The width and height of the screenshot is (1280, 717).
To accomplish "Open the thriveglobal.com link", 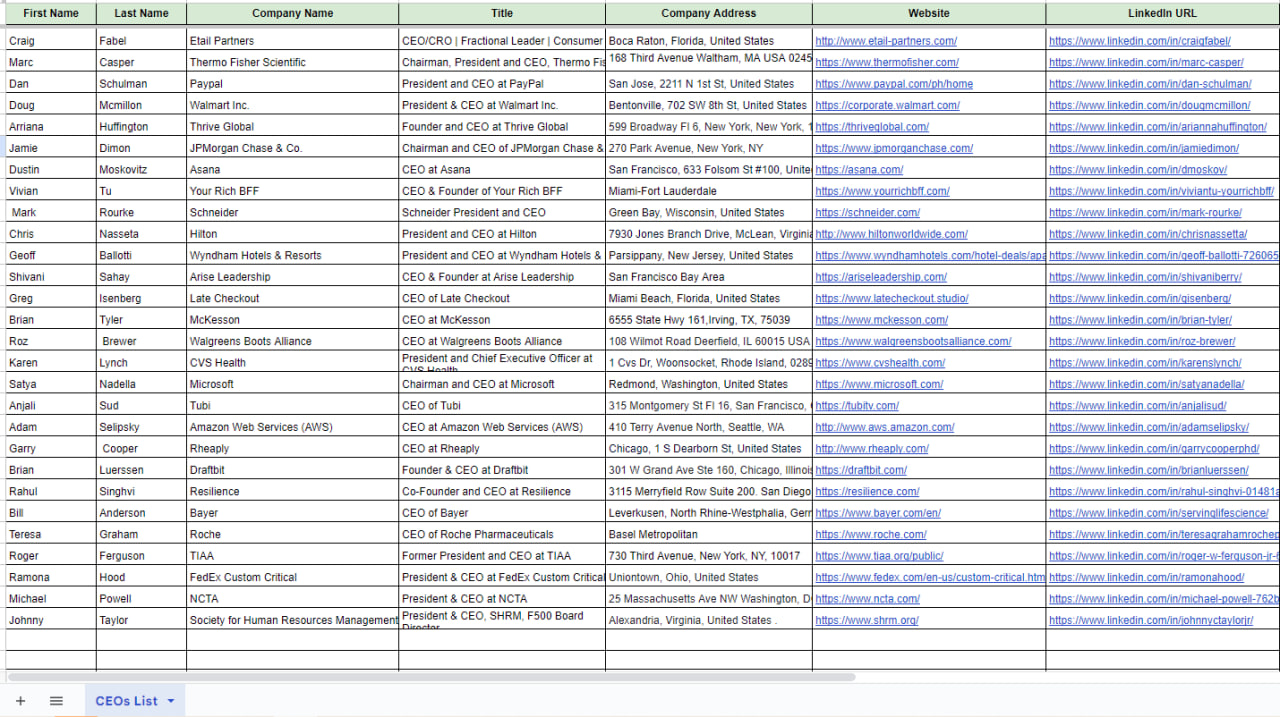I will (x=872, y=127).
